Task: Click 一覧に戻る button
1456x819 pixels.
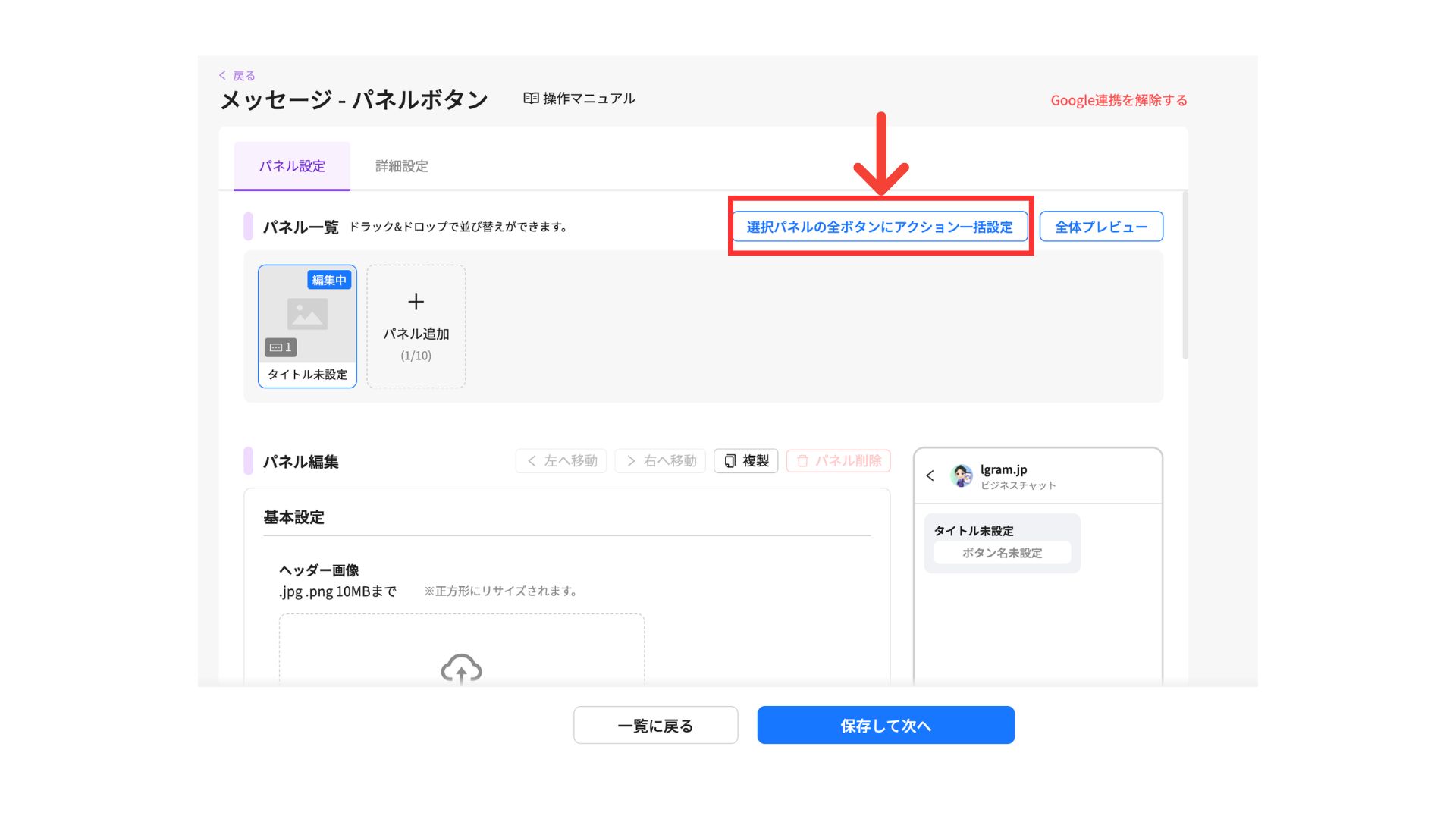Action: click(655, 726)
